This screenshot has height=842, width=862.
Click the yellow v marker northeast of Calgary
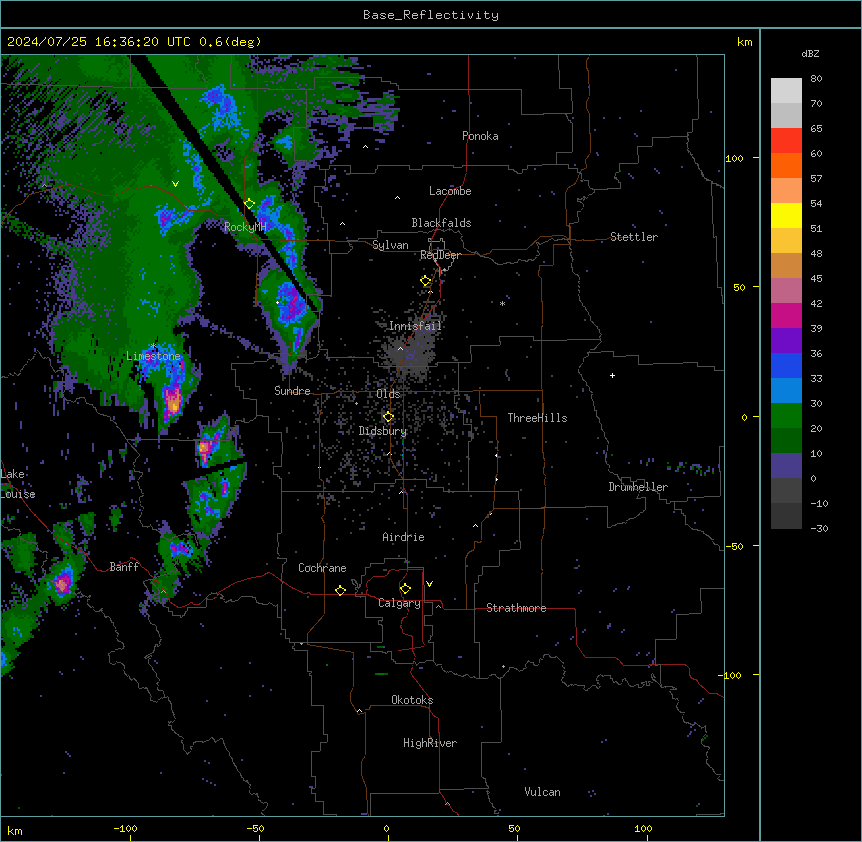click(429, 584)
